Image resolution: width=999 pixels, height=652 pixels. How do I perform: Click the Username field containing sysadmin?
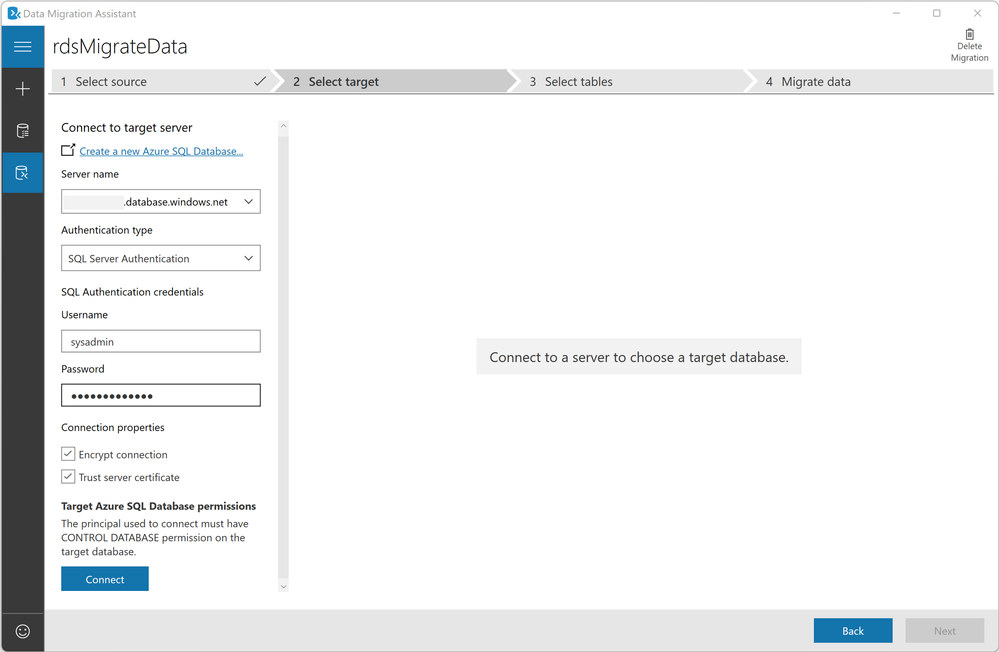point(161,342)
